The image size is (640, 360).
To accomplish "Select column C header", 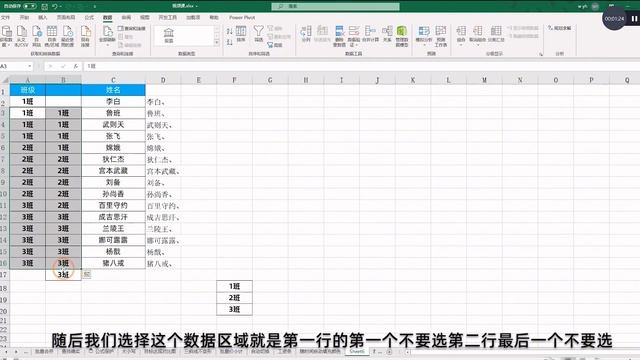I will point(113,80).
